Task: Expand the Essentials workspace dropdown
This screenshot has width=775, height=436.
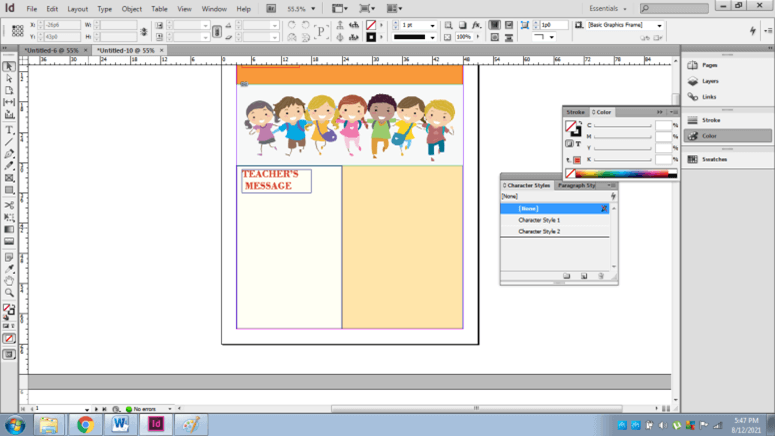Action: (x=608, y=9)
